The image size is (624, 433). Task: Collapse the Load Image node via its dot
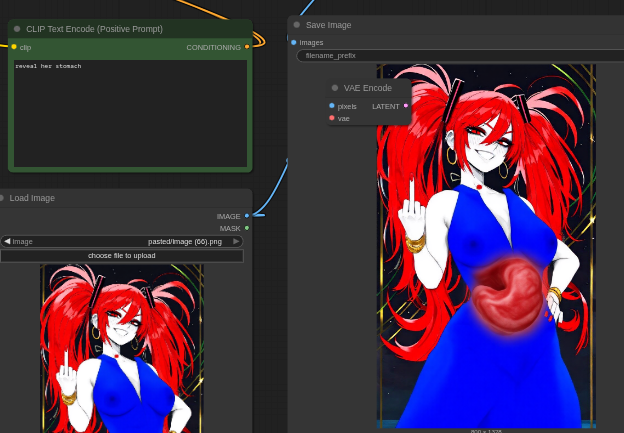click(2, 198)
